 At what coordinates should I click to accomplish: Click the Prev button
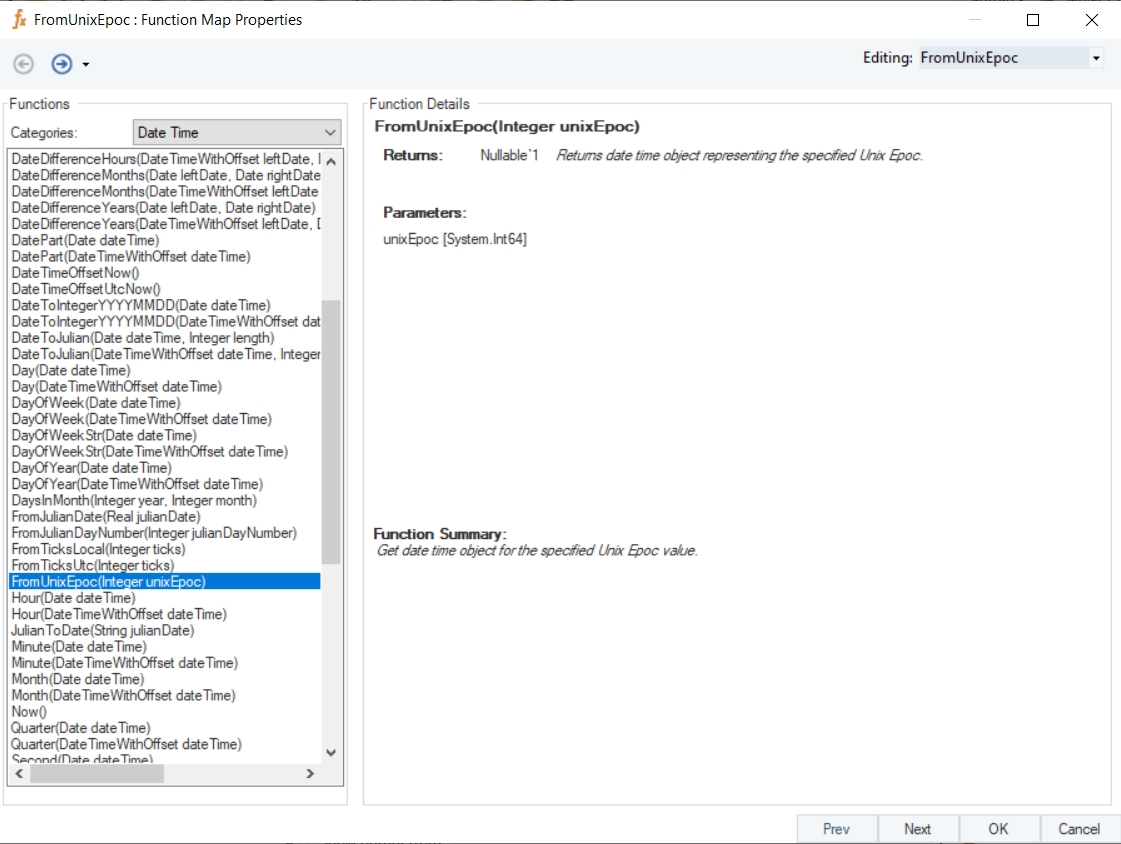[x=836, y=829]
